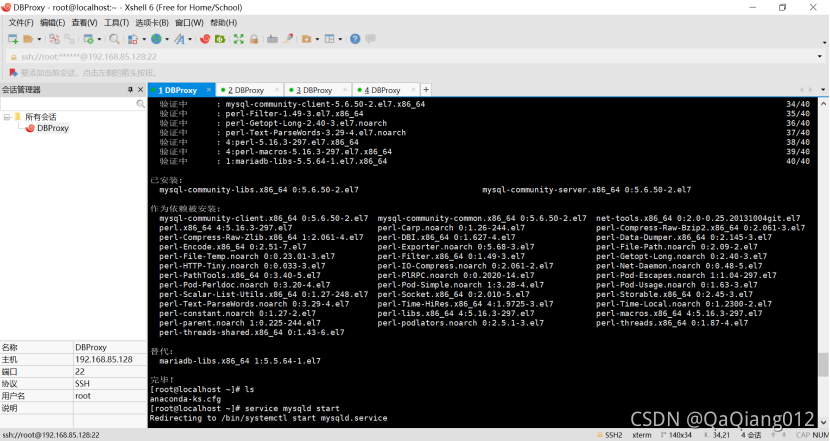
Task: Click the Disconnect toolbar icon
Action: (54, 39)
